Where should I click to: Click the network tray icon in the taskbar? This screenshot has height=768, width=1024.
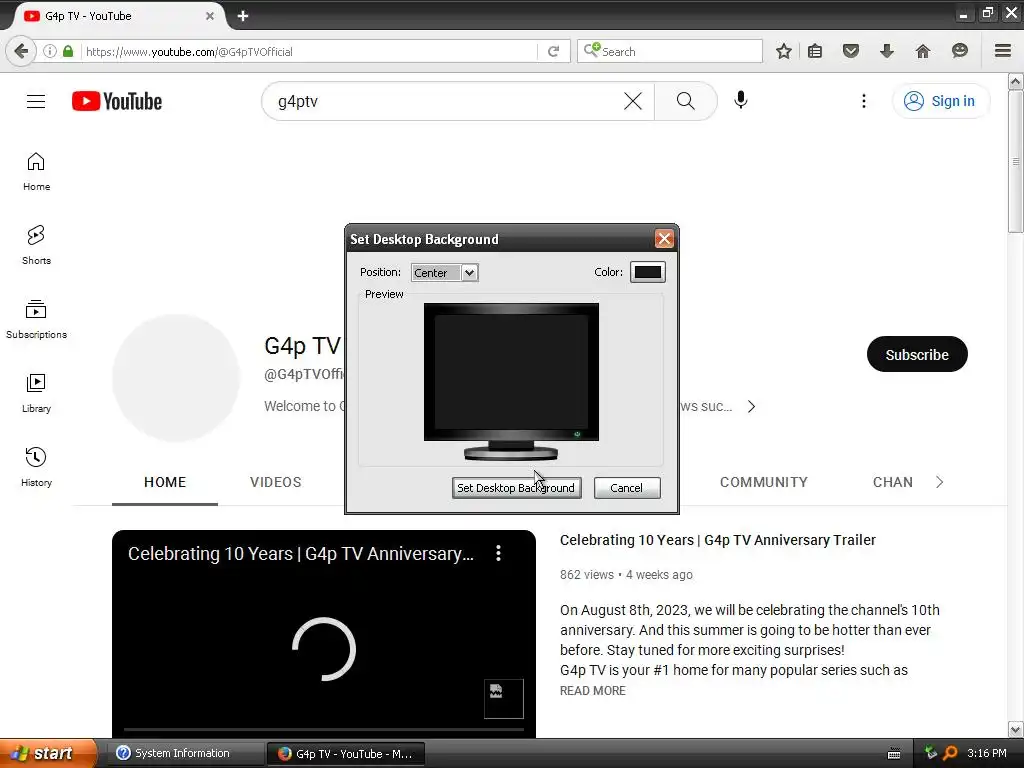[931, 753]
